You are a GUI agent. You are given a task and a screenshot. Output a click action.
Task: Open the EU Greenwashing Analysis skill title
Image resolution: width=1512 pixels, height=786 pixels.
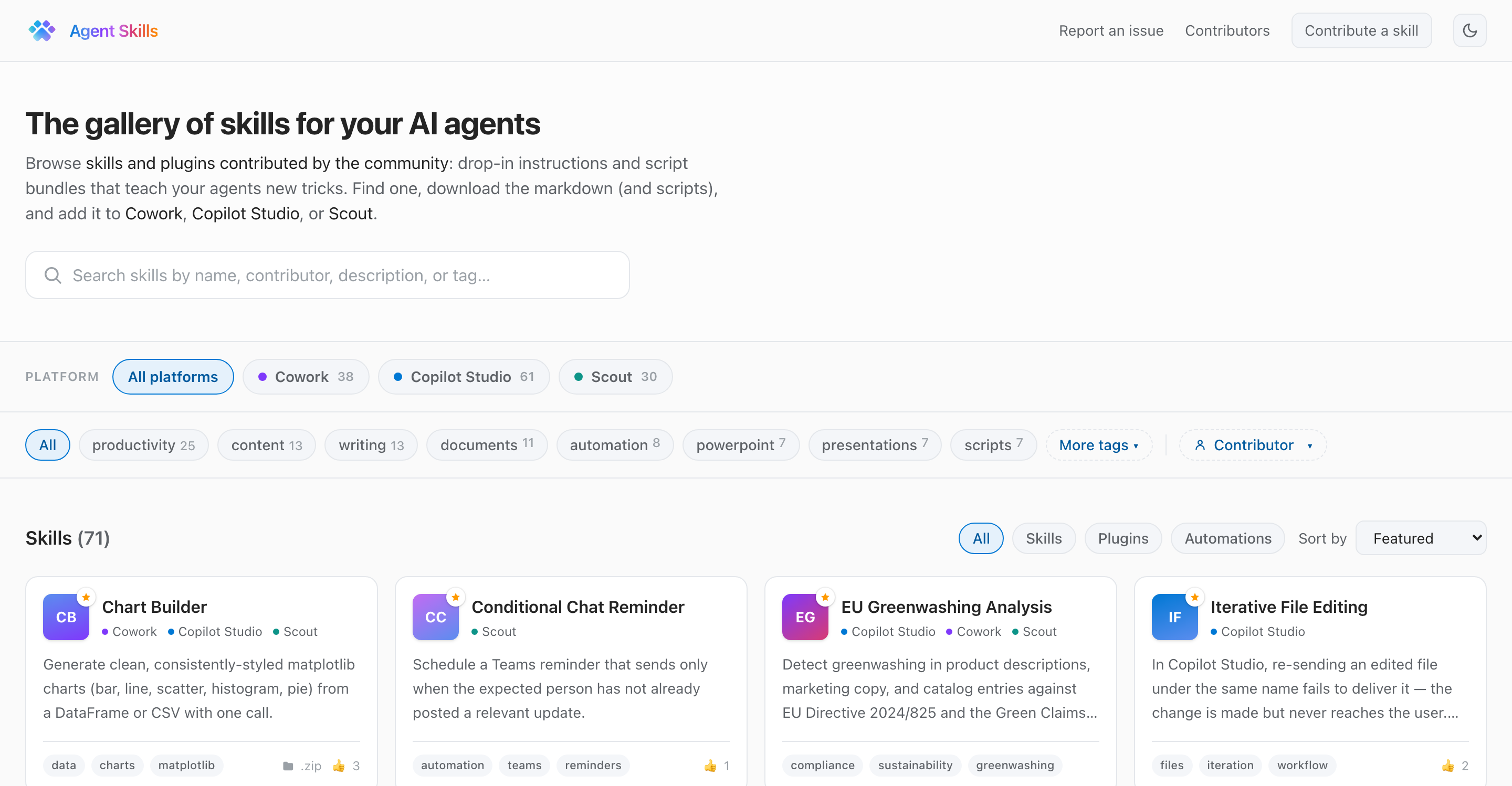[946, 607]
